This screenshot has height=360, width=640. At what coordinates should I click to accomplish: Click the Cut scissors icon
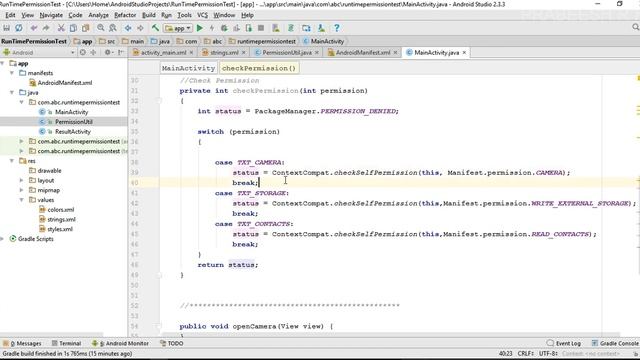click(x=61, y=28)
